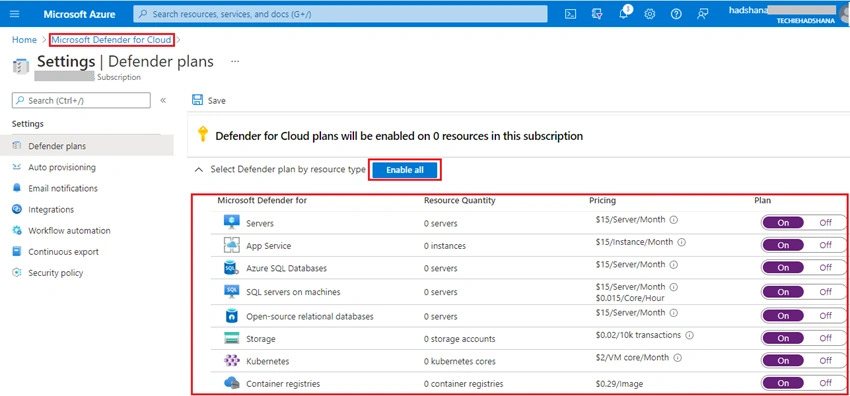The height and width of the screenshot is (396, 850).
Task: Click the Enable all button
Action: pyautogui.click(x=405, y=170)
